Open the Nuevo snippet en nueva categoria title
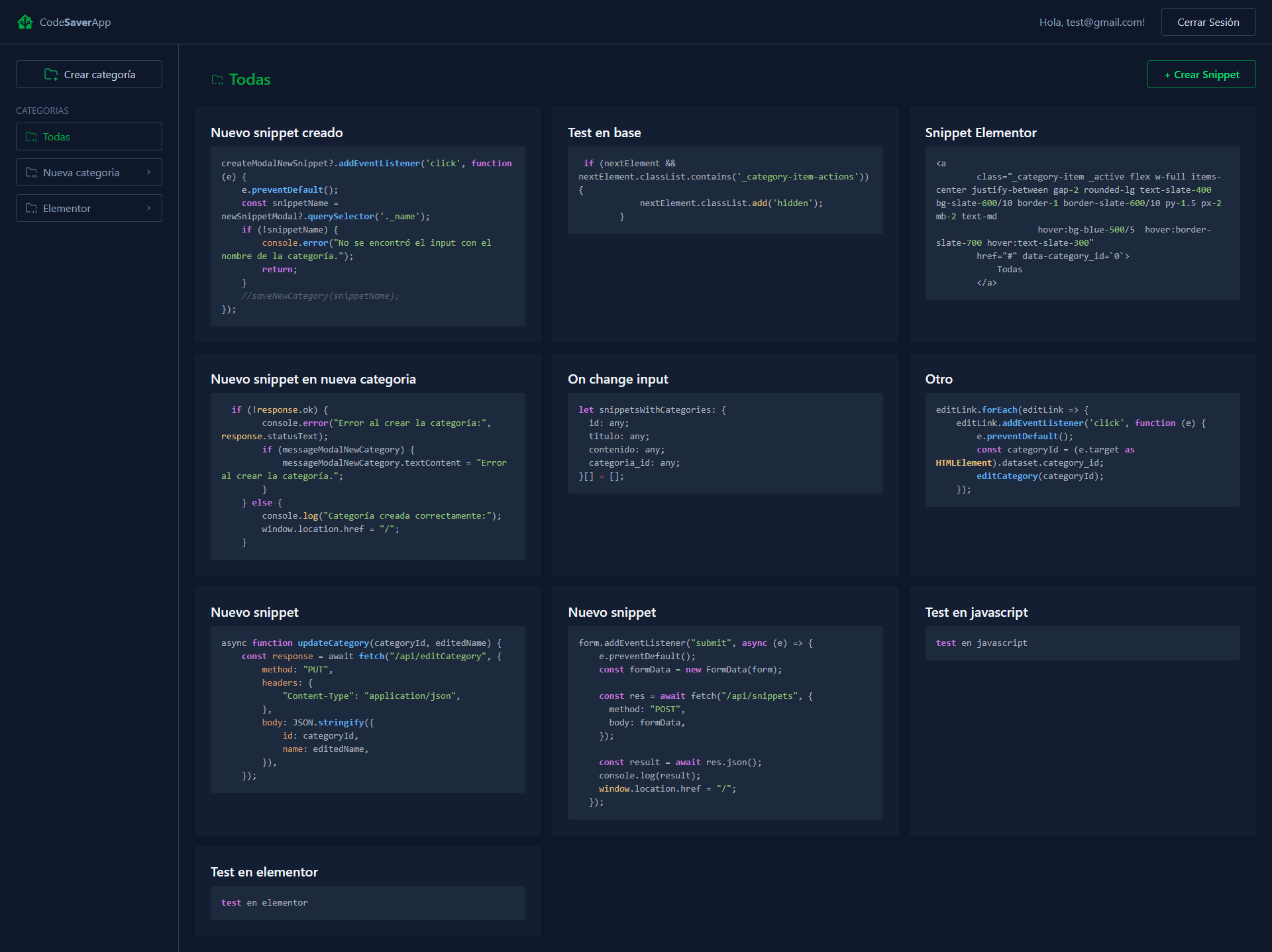Image resolution: width=1272 pixels, height=952 pixels. click(x=313, y=379)
